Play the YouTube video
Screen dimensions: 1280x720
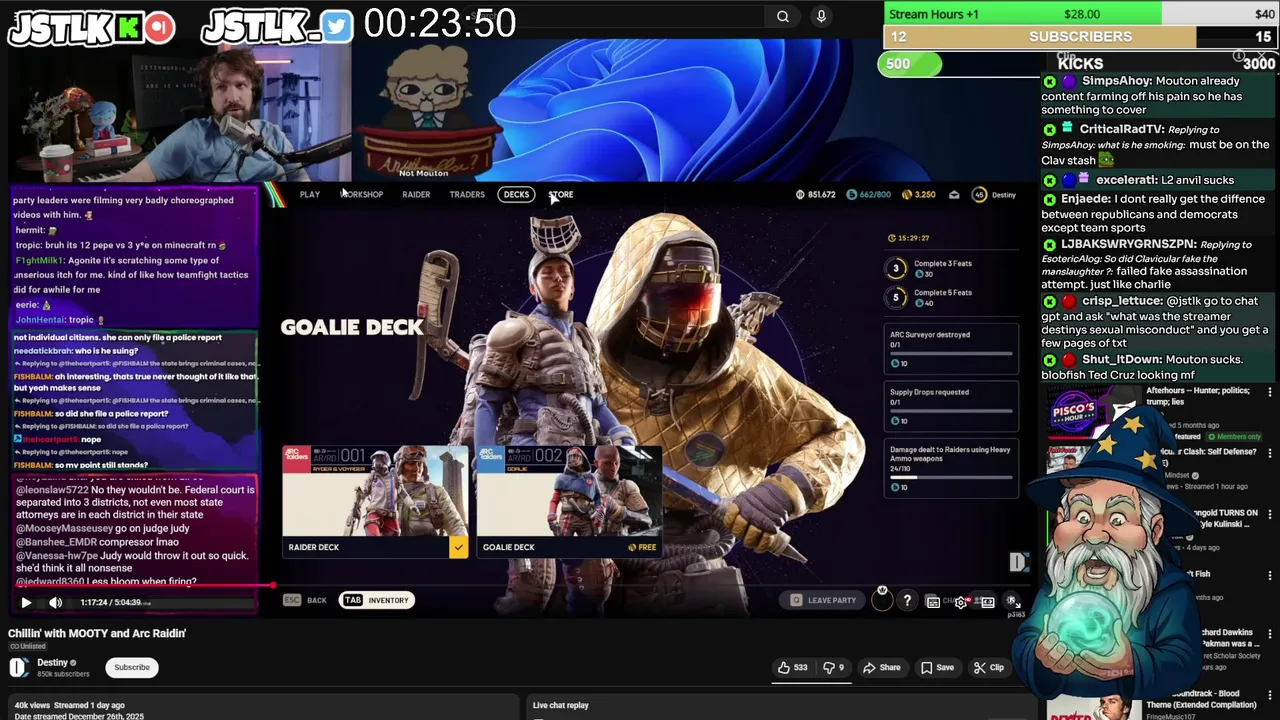pyautogui.click(x=26, y=602)
